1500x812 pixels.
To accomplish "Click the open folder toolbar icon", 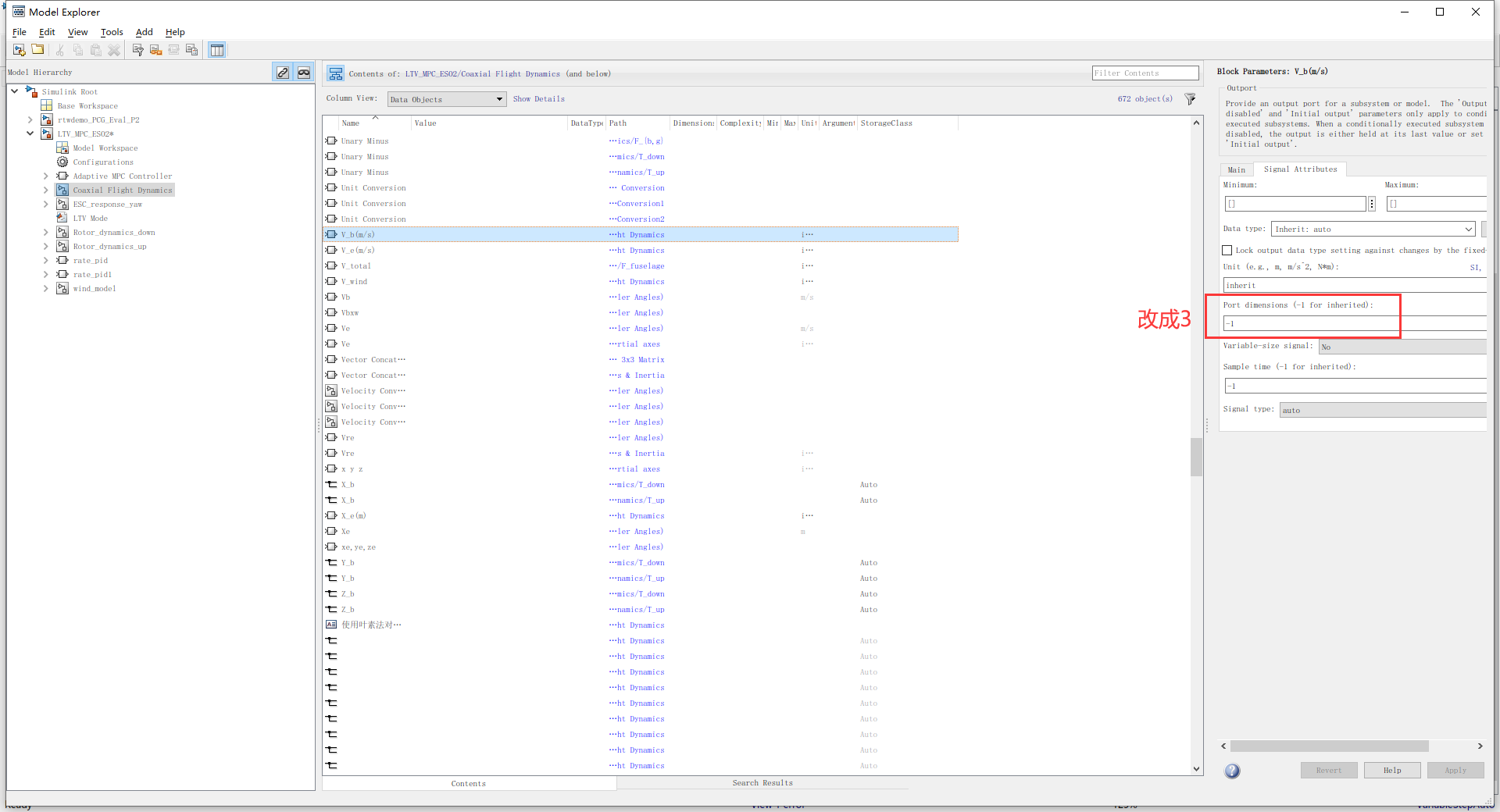I will coord(37,50).
